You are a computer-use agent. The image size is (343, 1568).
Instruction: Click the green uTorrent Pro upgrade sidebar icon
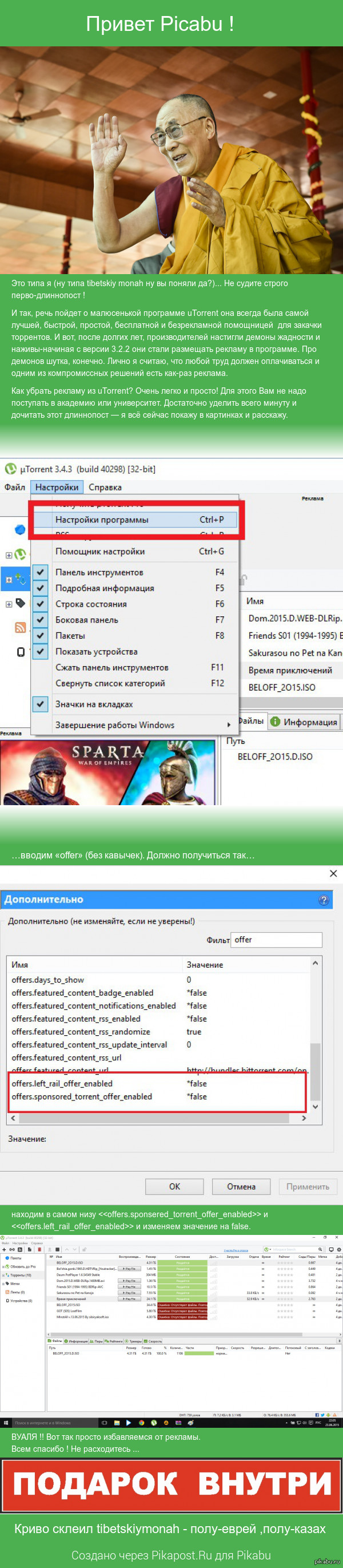click(20, 554)
